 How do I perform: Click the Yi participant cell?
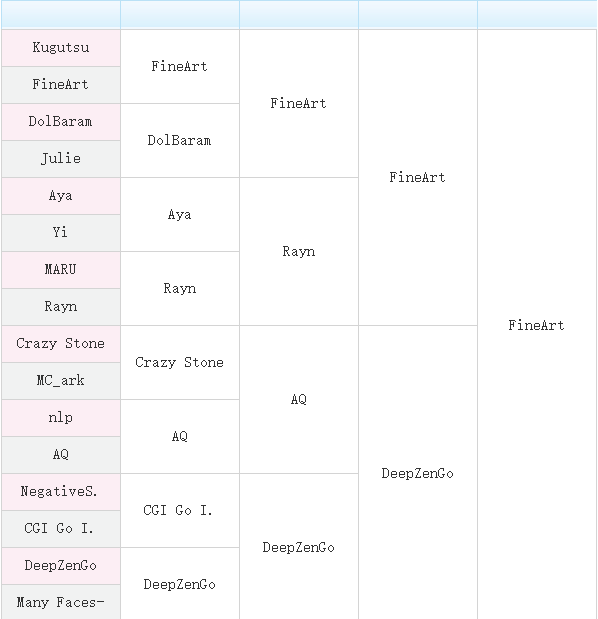click(x=61, y=233)
